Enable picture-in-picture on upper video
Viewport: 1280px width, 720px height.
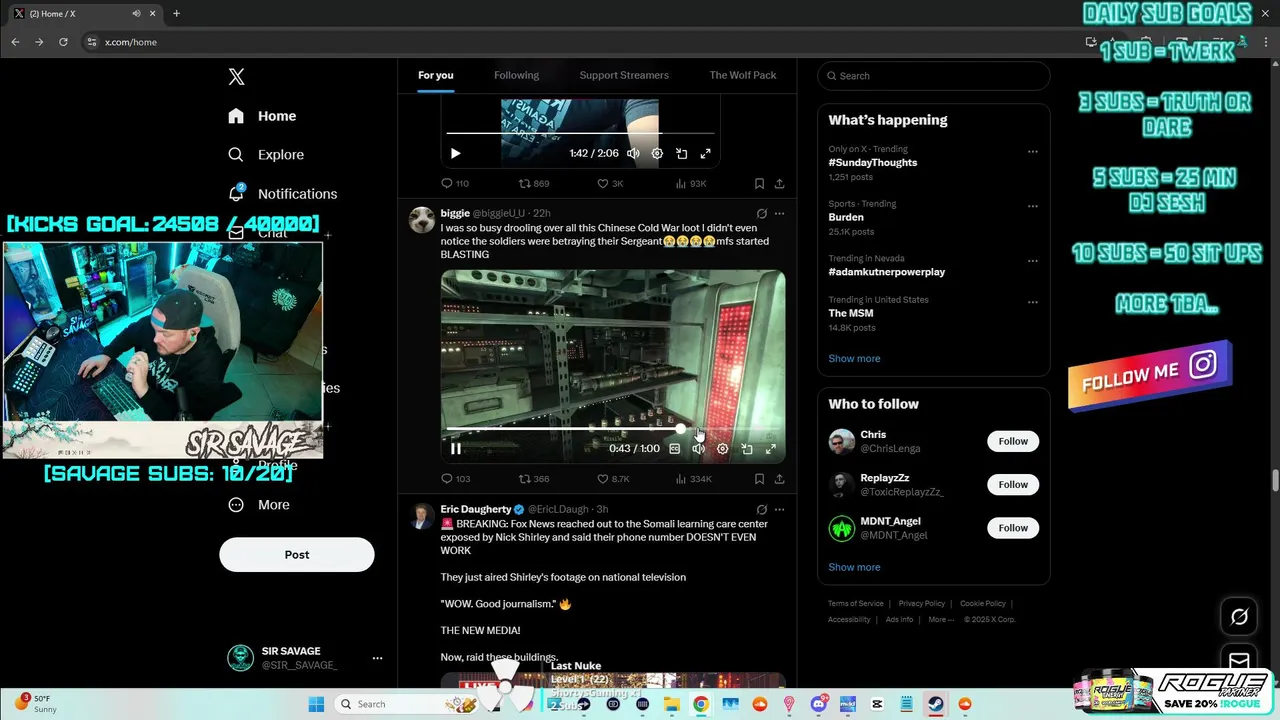pos(681,154)
